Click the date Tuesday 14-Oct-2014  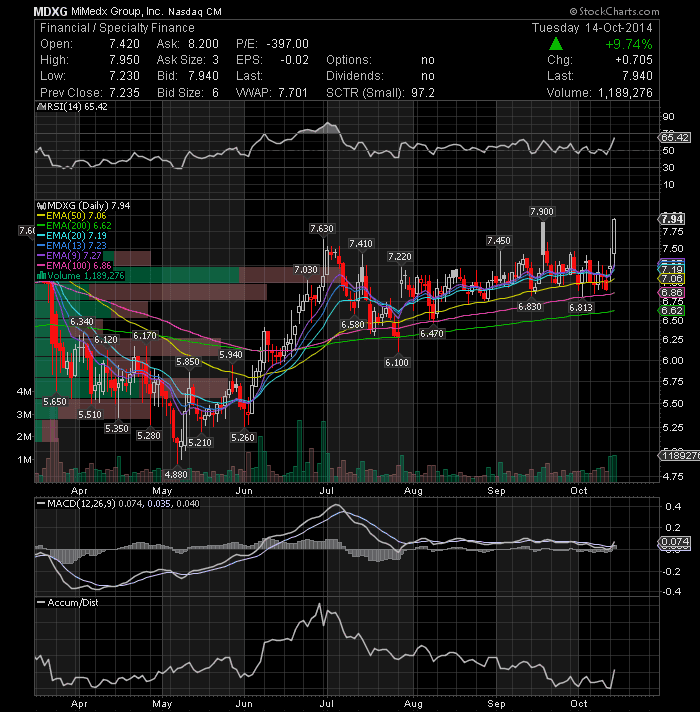coord(592,28)
